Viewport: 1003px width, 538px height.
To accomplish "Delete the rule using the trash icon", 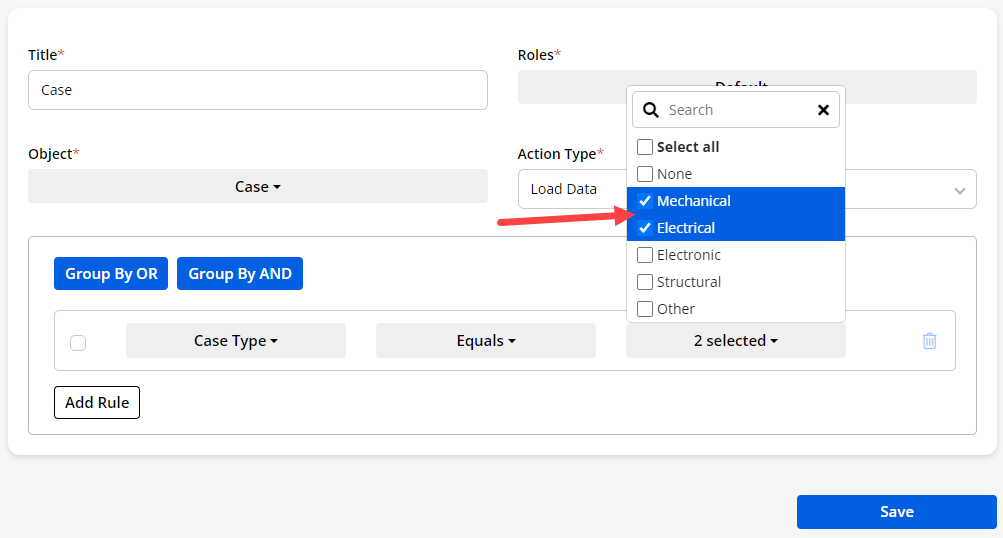I will 929,341.
